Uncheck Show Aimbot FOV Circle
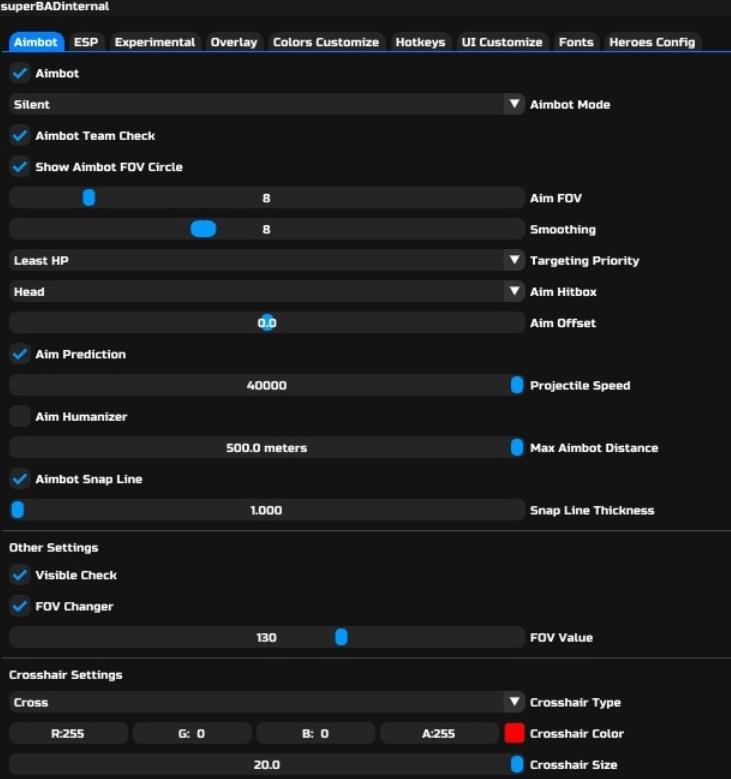The width and height of the screenshot is (731, 779). click(19, 167)
